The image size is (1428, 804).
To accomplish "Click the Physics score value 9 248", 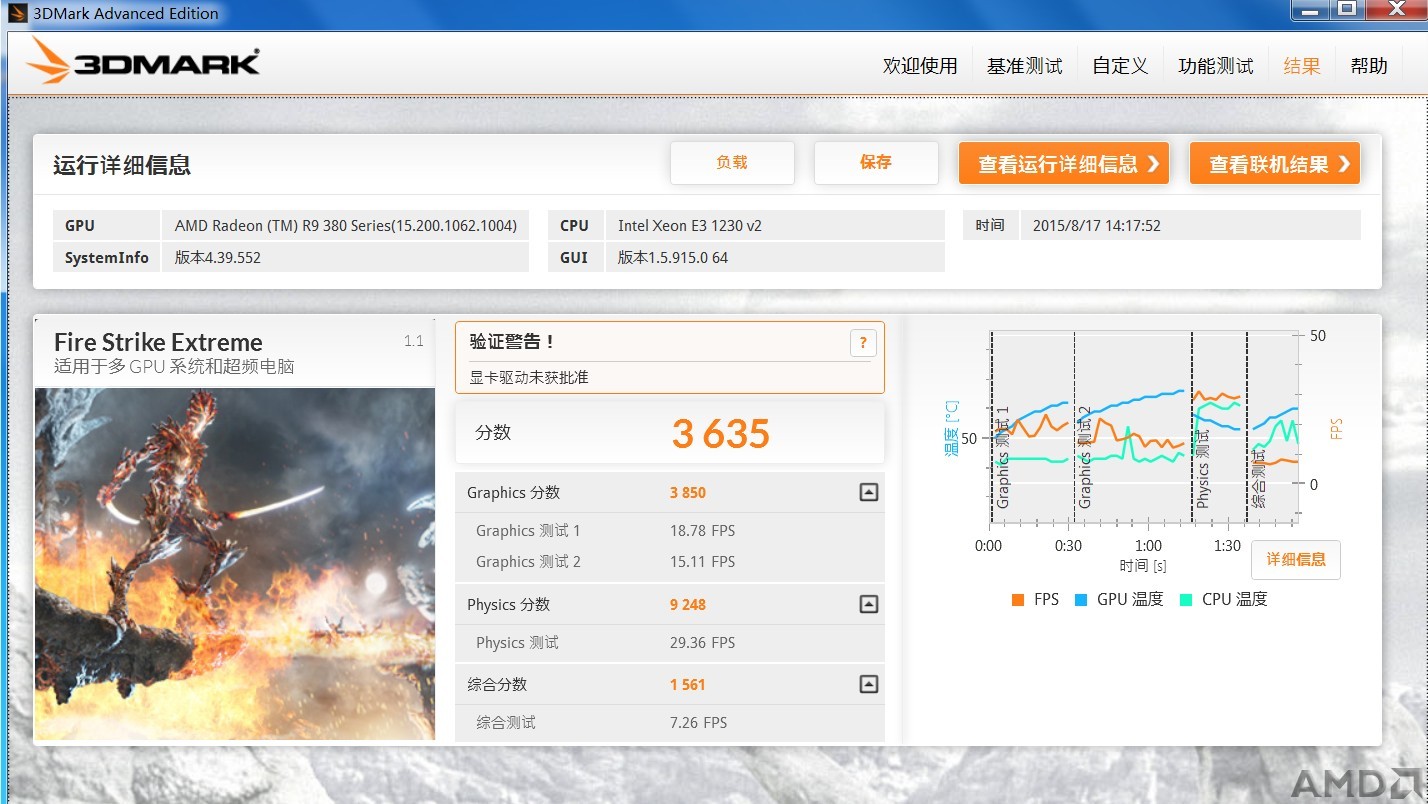I will [688, 604].
